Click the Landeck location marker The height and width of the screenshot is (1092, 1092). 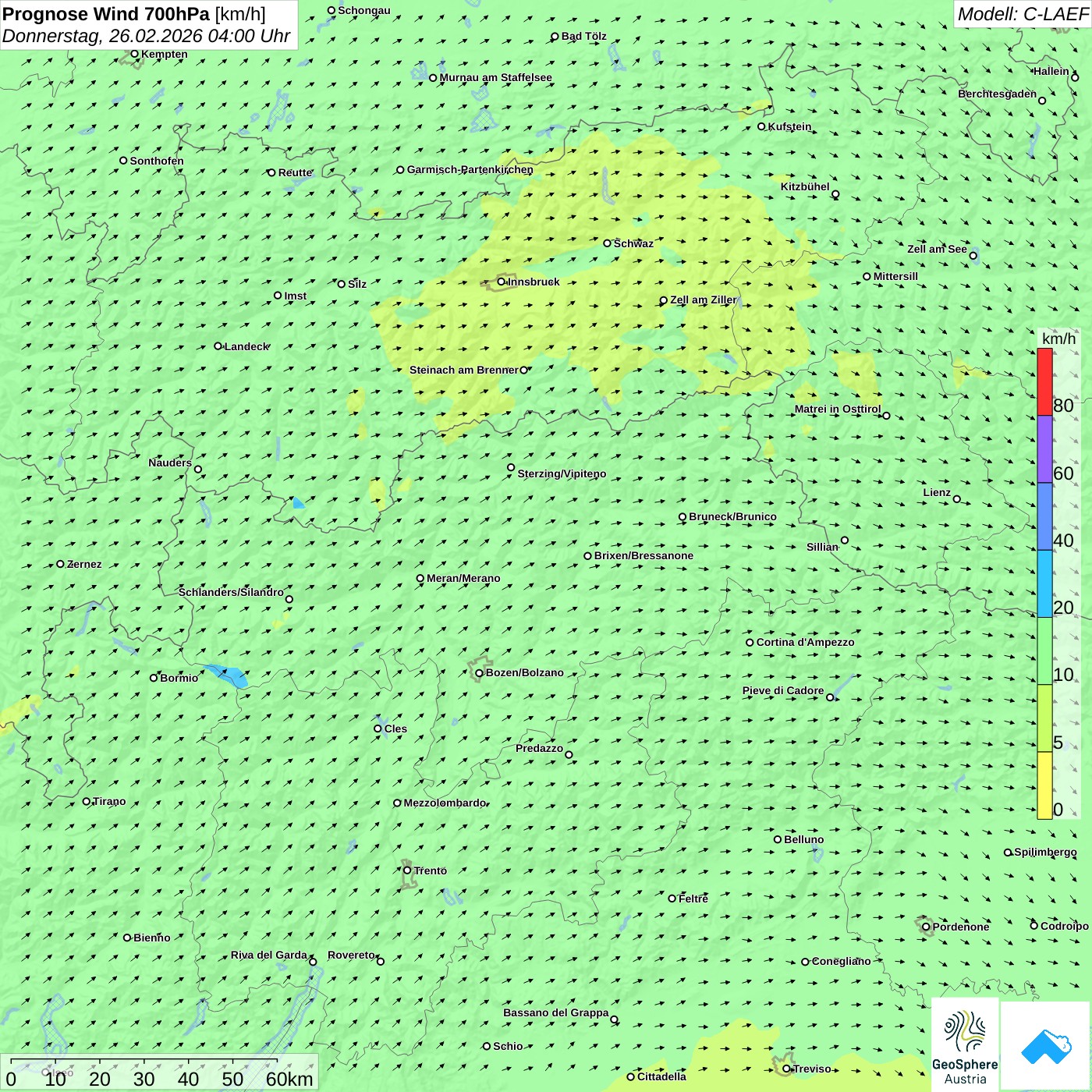(x=218, y=346)
